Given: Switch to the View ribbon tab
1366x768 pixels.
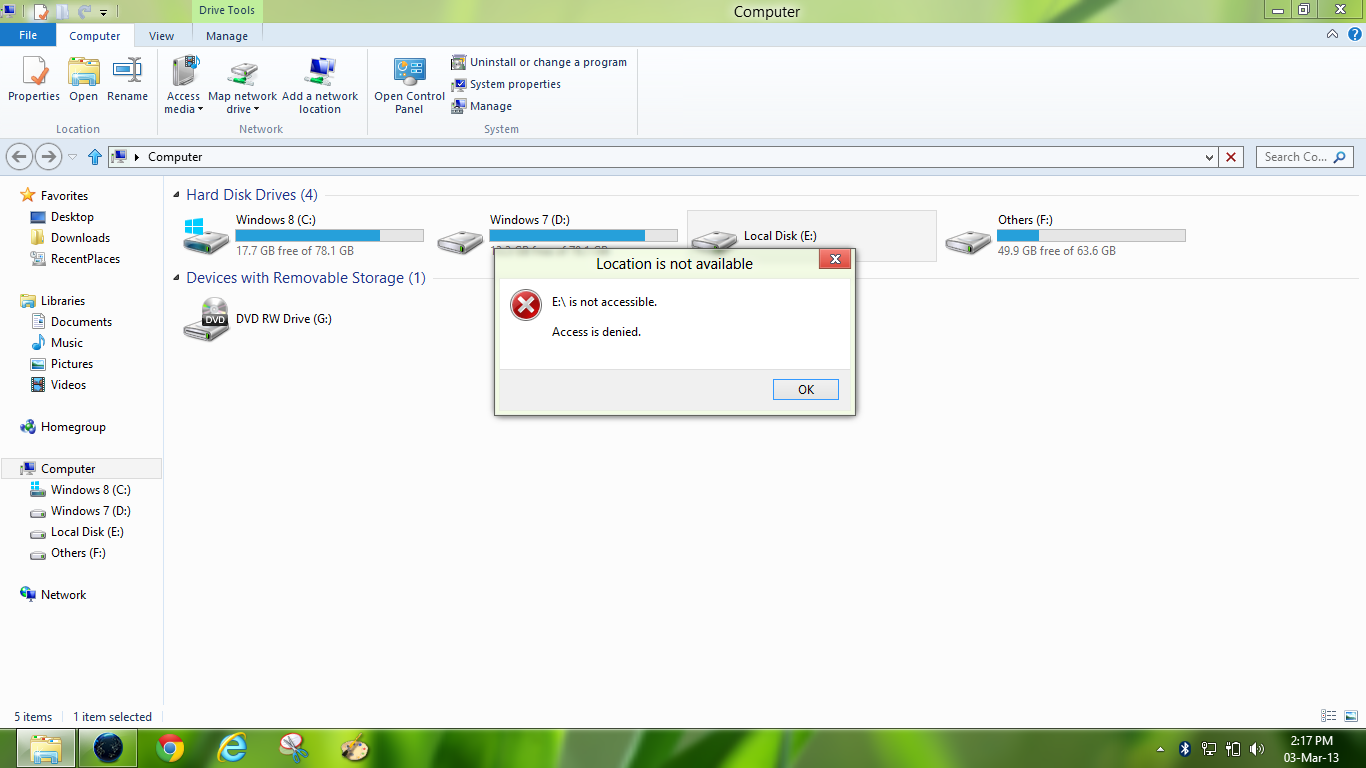Looking at the screenshot, I should (162, 36).
